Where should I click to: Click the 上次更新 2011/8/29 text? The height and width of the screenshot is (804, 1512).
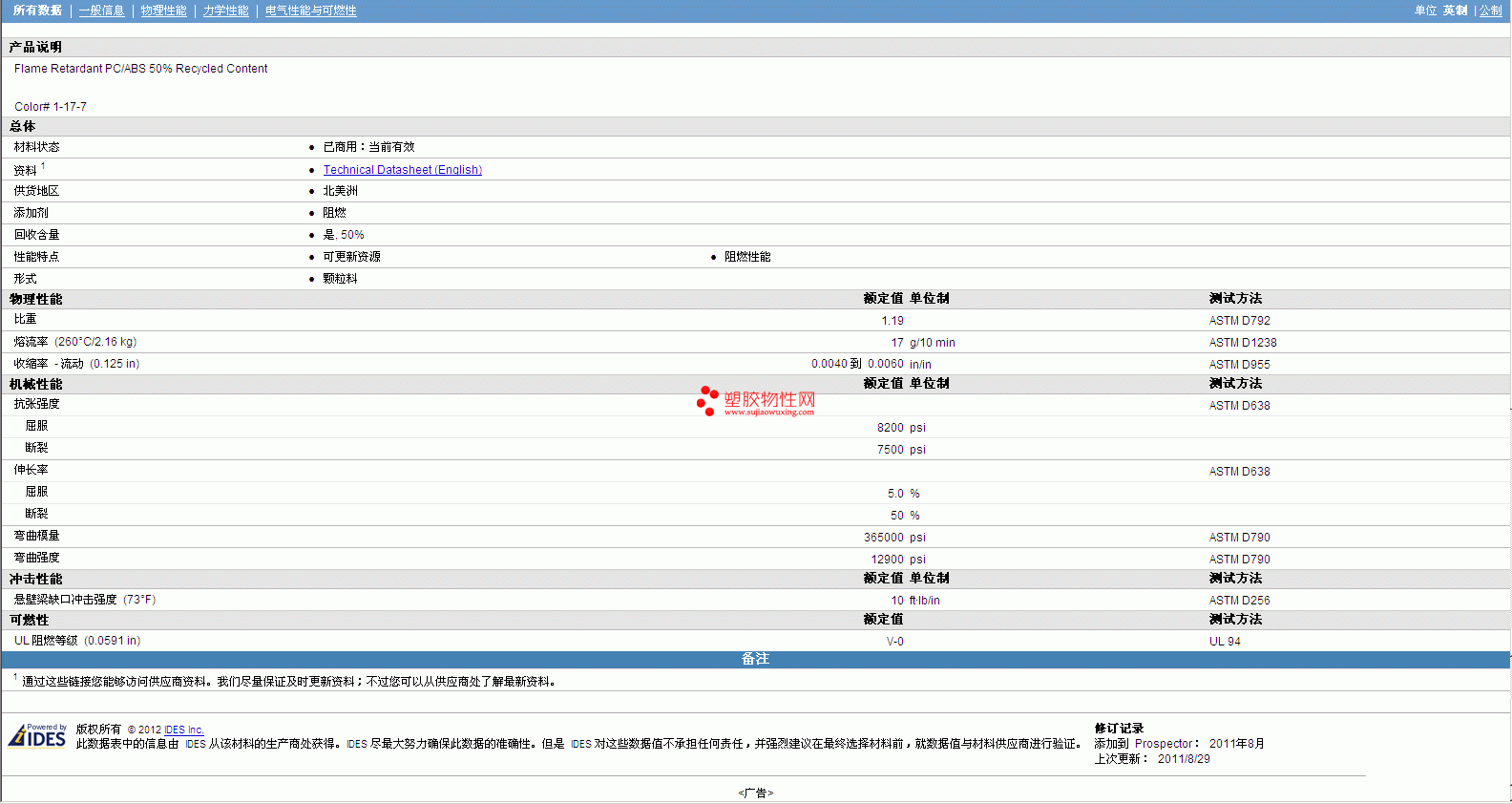click(1152, 759)
